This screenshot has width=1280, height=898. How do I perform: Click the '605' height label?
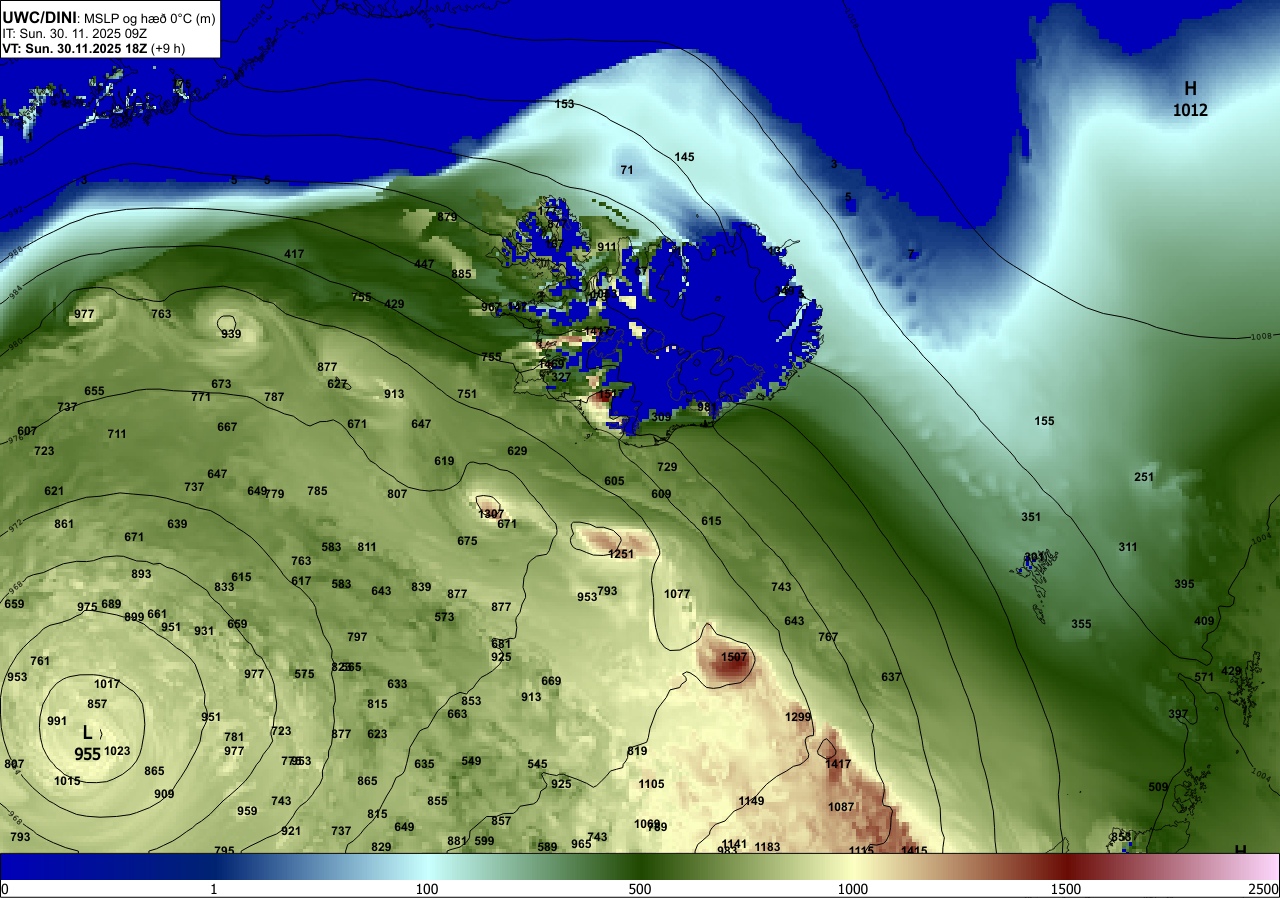tap(614, 481)
